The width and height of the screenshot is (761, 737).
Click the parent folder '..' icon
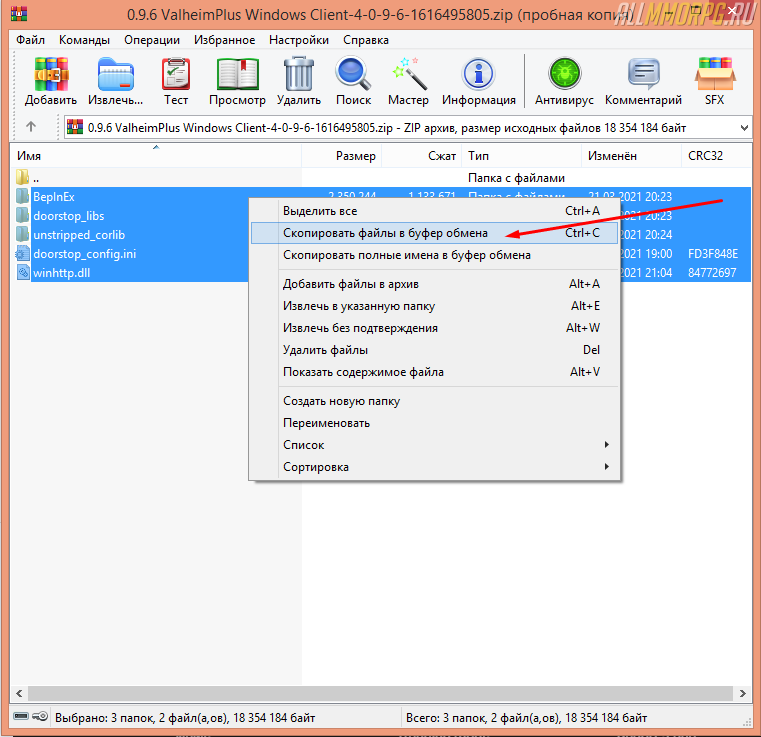pos(22,177)
